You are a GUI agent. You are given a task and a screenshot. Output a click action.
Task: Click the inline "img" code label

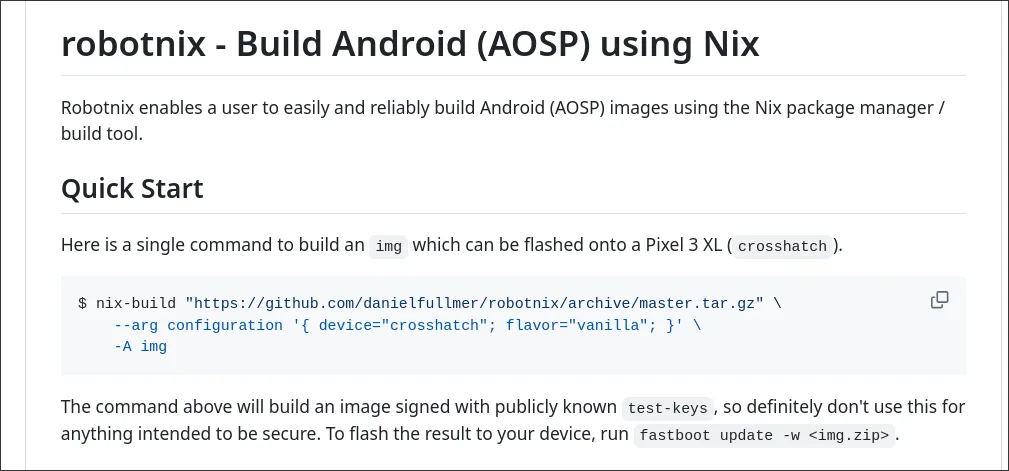click(x=388, y=246)
